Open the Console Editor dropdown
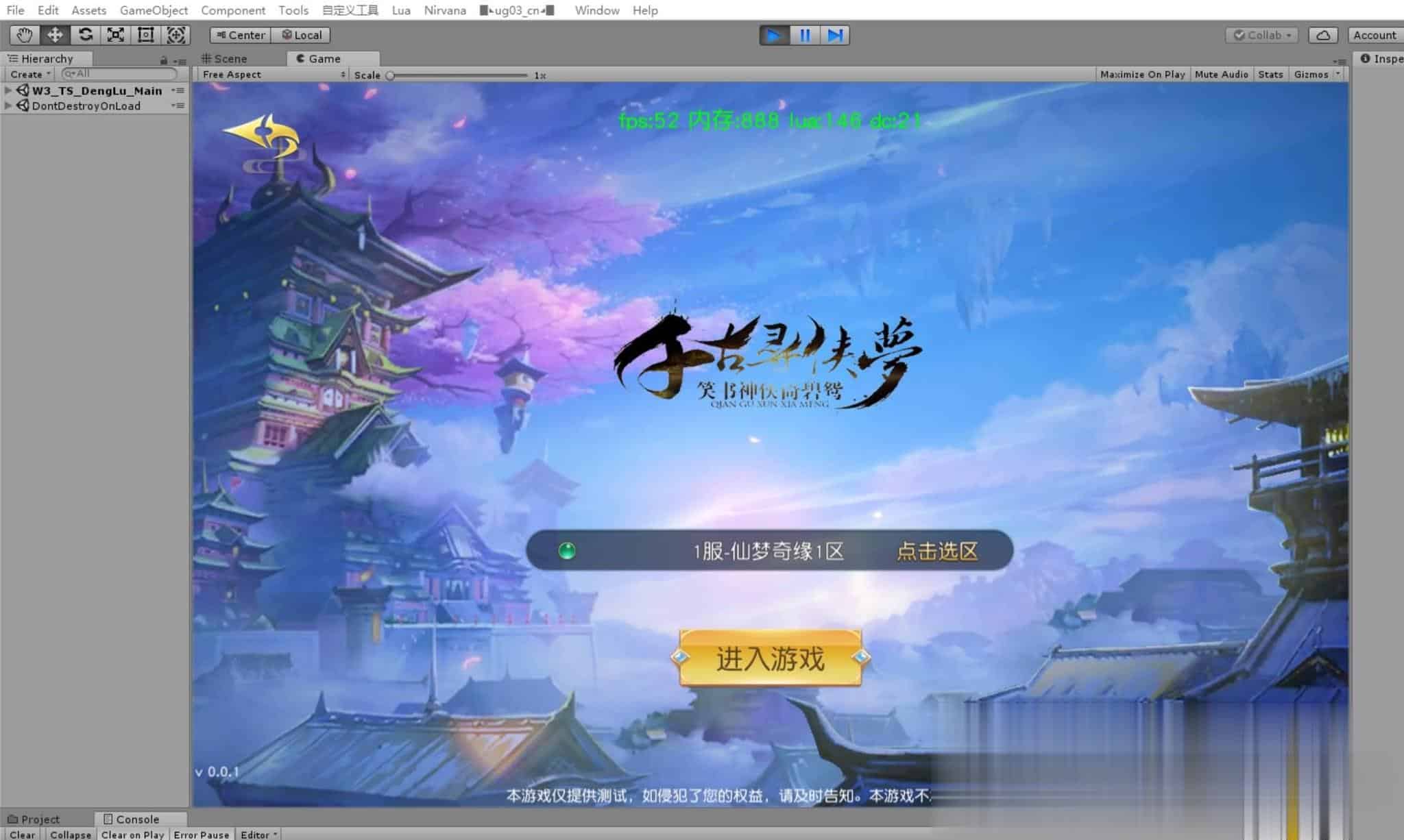Screen dimensions: 1404x840 point(258,835)
